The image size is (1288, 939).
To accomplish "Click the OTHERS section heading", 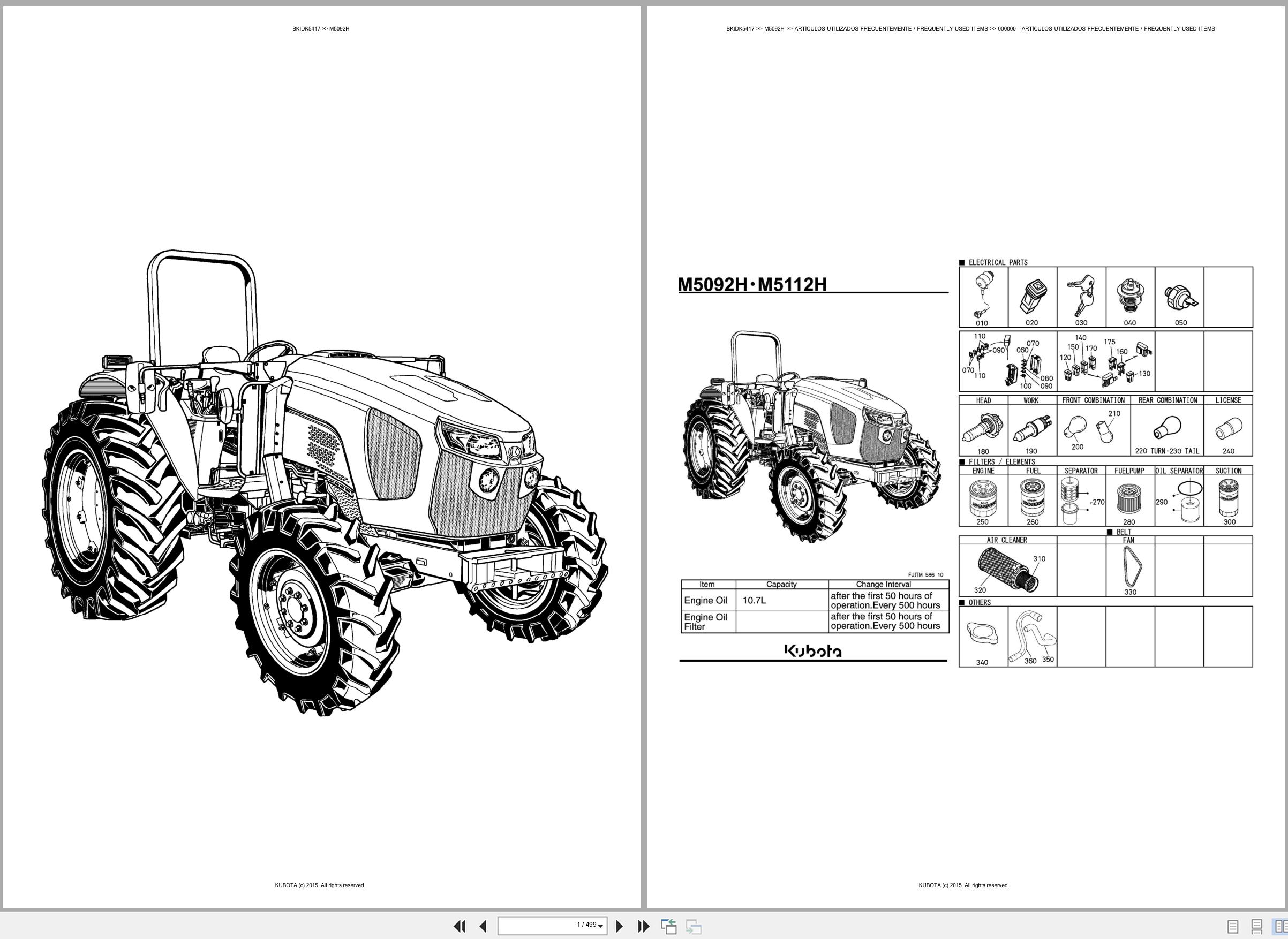I will pyautogui.click(x=979, y=602).
